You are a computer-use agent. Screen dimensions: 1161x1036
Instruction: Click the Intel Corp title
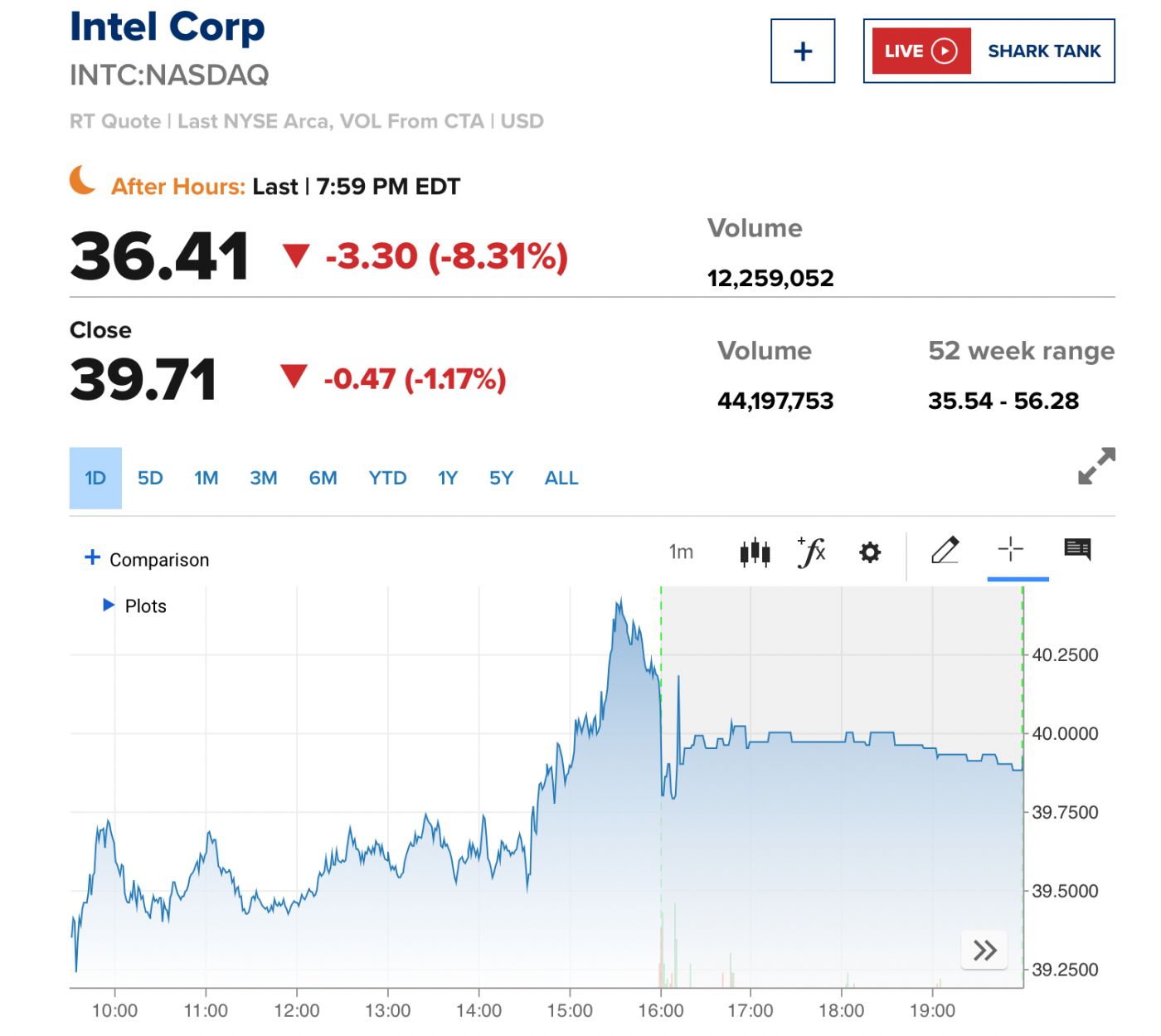pos(168,27)
